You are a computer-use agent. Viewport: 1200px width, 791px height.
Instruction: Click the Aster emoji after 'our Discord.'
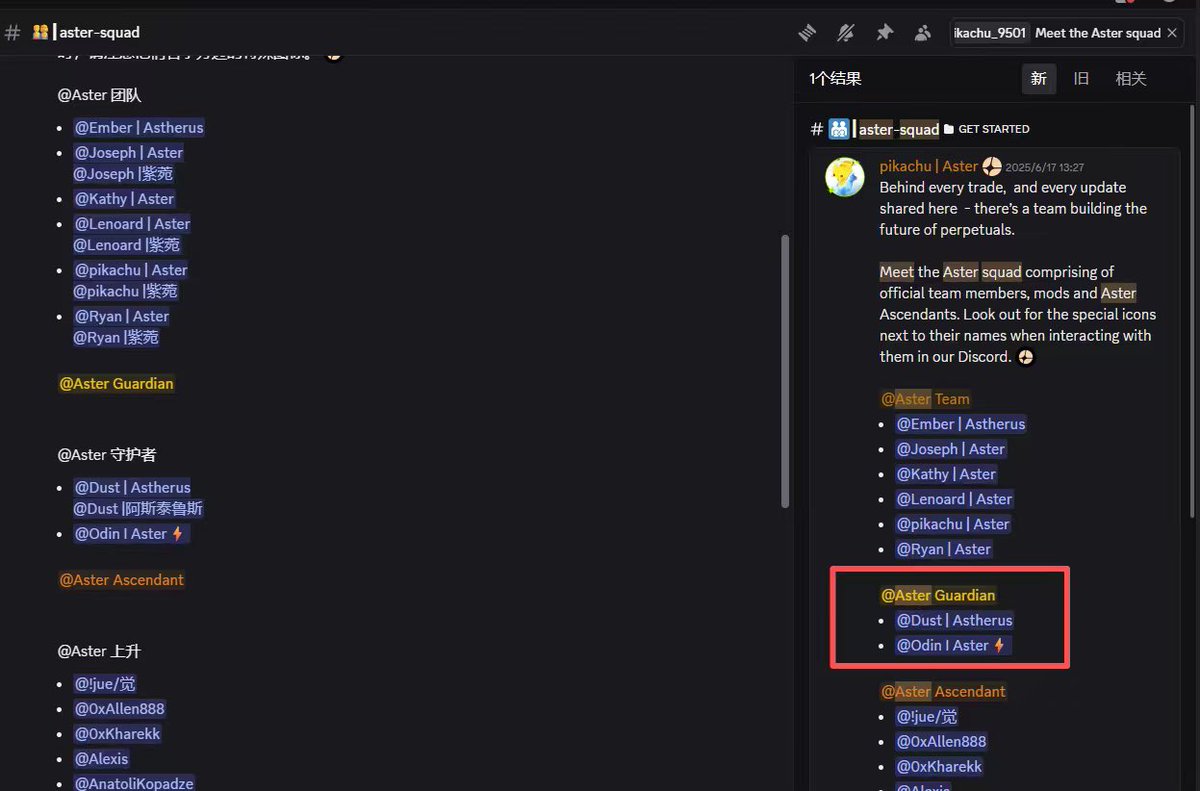point(1025,357)
